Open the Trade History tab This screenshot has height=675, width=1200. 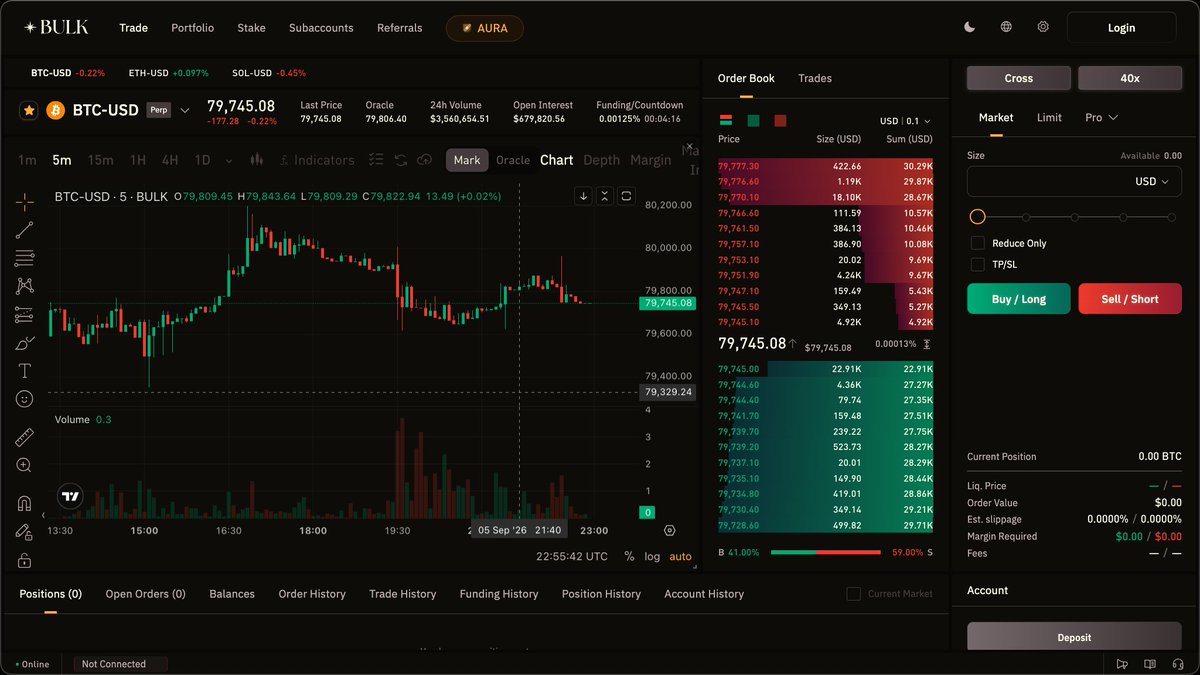point(402,594)
